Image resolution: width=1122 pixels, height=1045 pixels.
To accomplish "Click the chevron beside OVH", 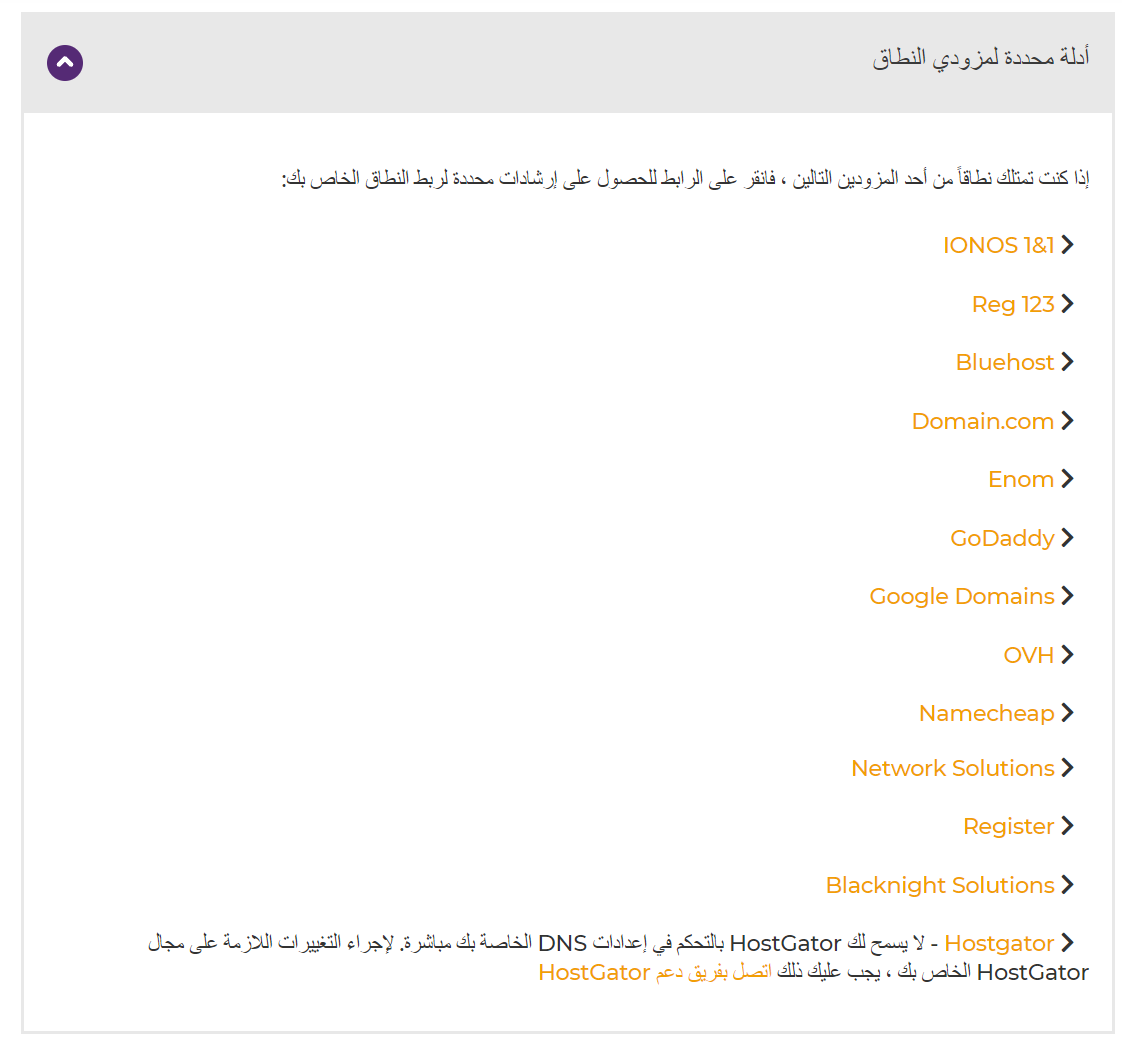I will pos(1068,654).
